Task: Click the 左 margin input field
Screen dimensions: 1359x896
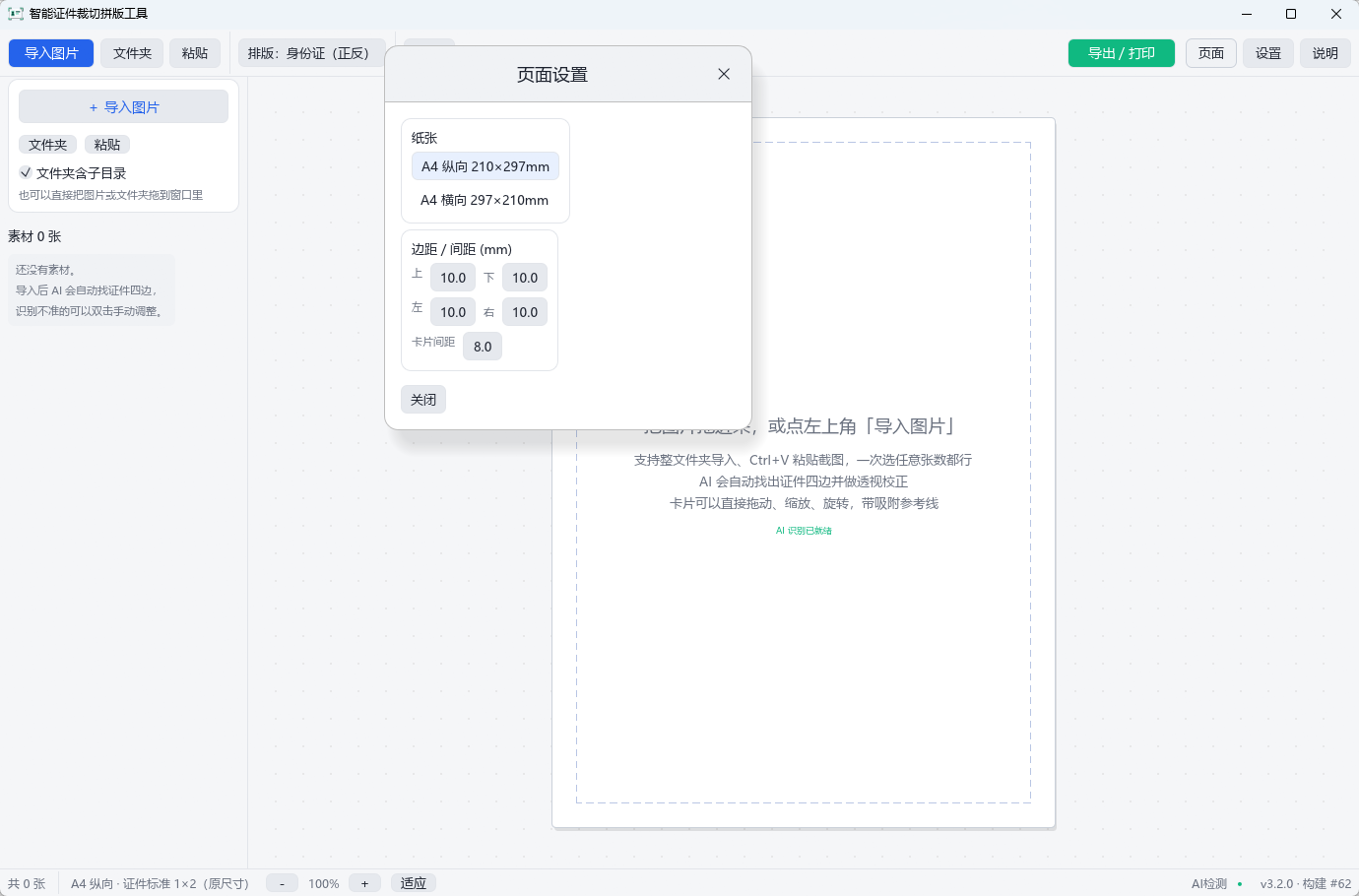Action: [453, 312]
